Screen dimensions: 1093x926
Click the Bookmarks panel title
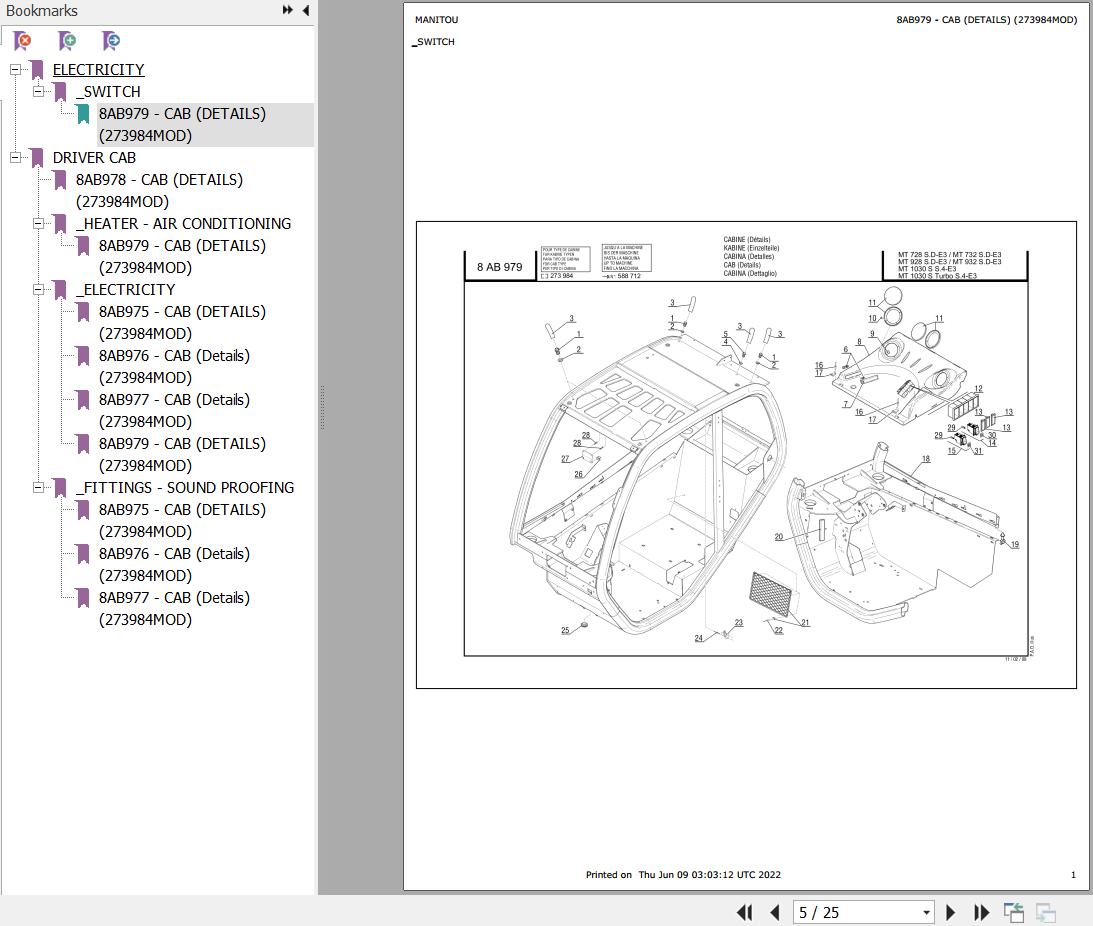(x=42, y=10)
